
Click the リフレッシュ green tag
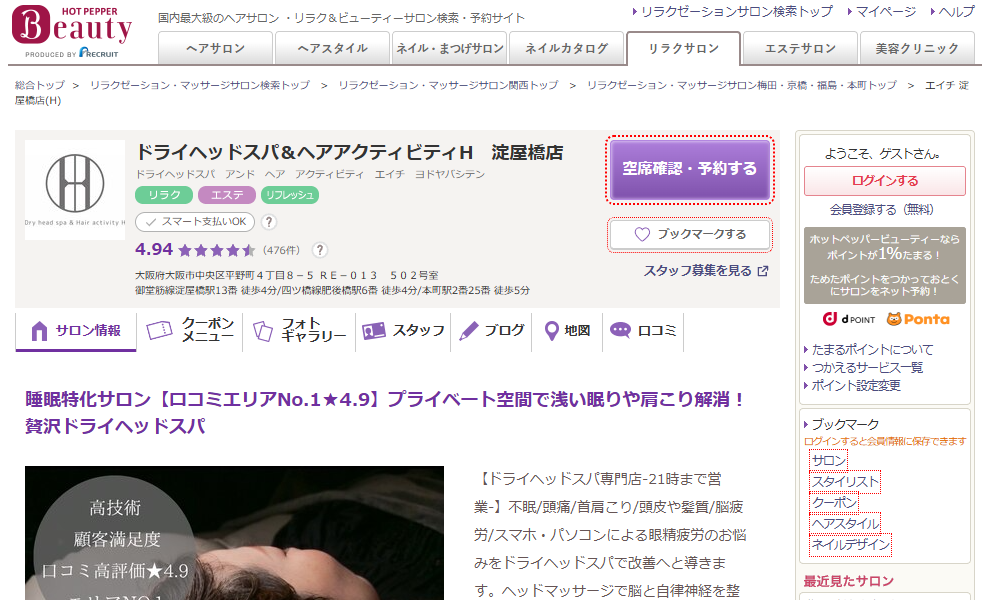coord(290,195)
